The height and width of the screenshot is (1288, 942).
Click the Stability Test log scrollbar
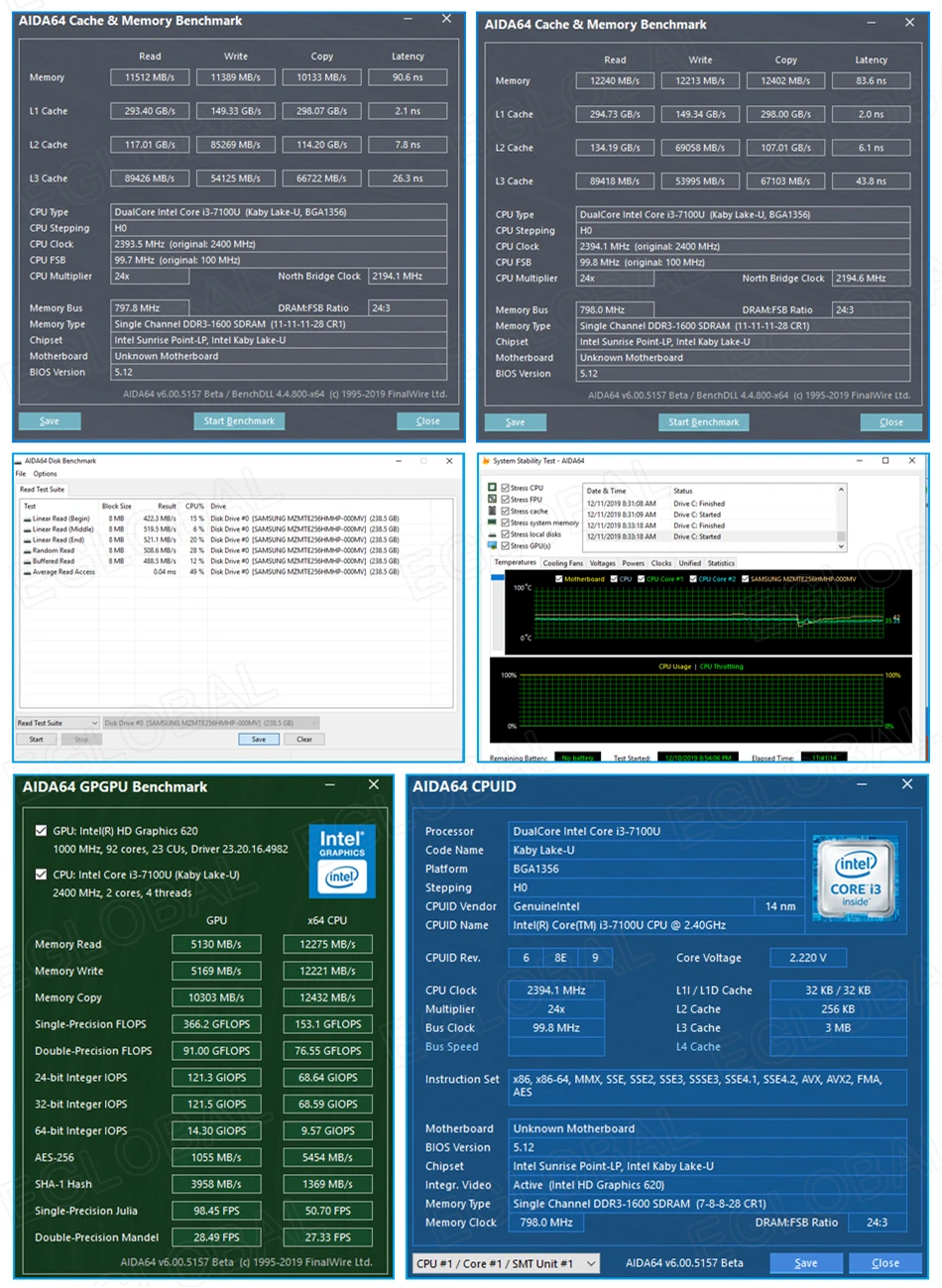[842, 517]
